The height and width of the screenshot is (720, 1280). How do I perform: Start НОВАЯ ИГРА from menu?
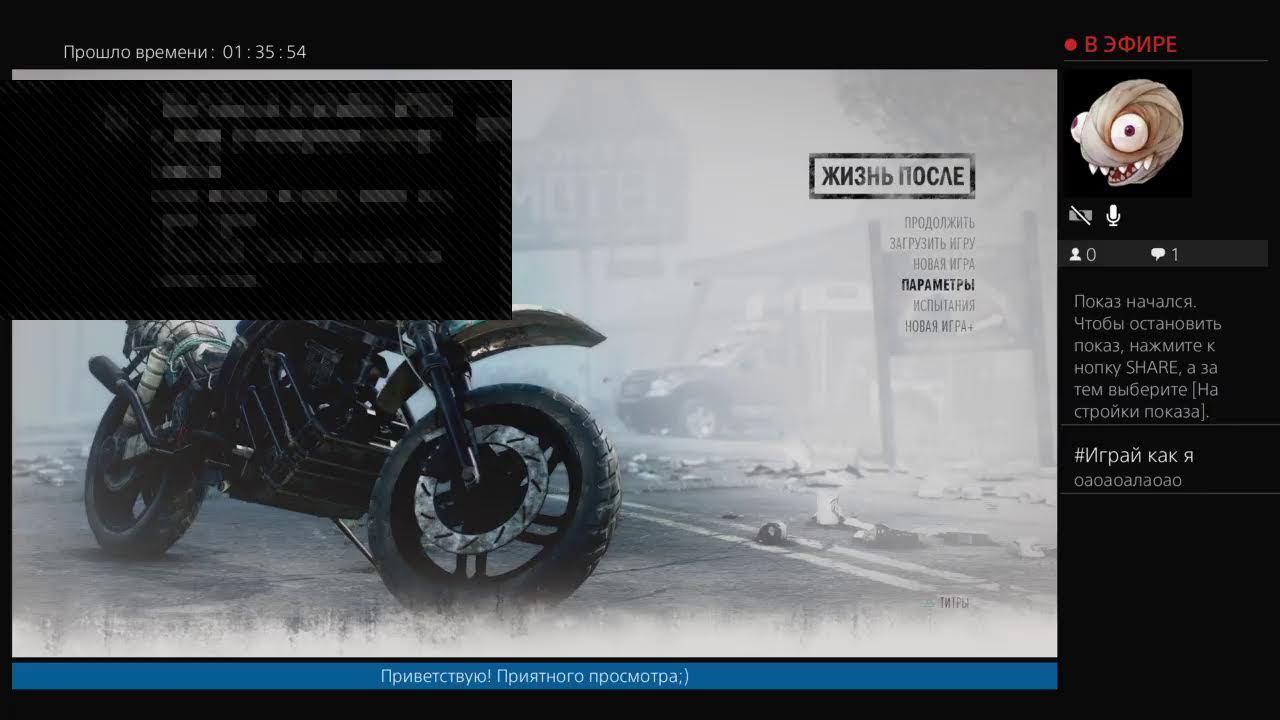(943, 264)
